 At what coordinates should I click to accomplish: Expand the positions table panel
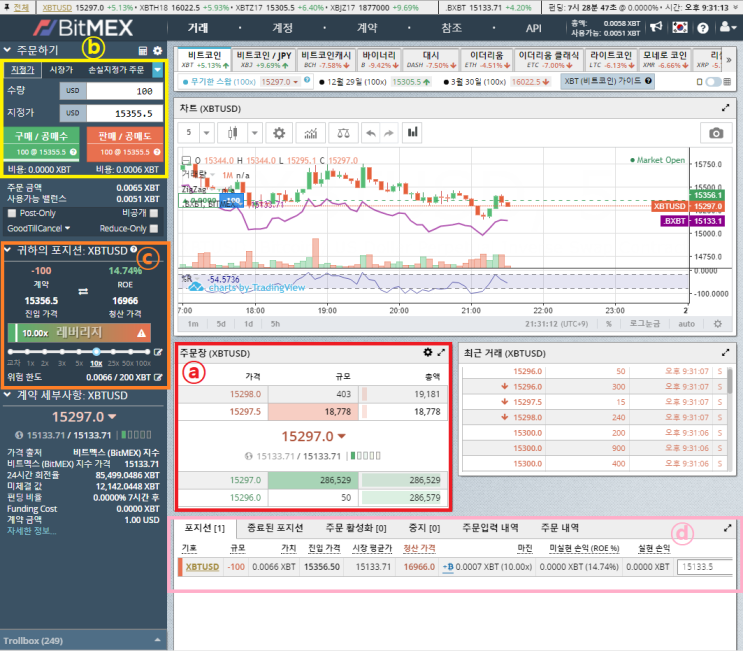tap(728, 528)
